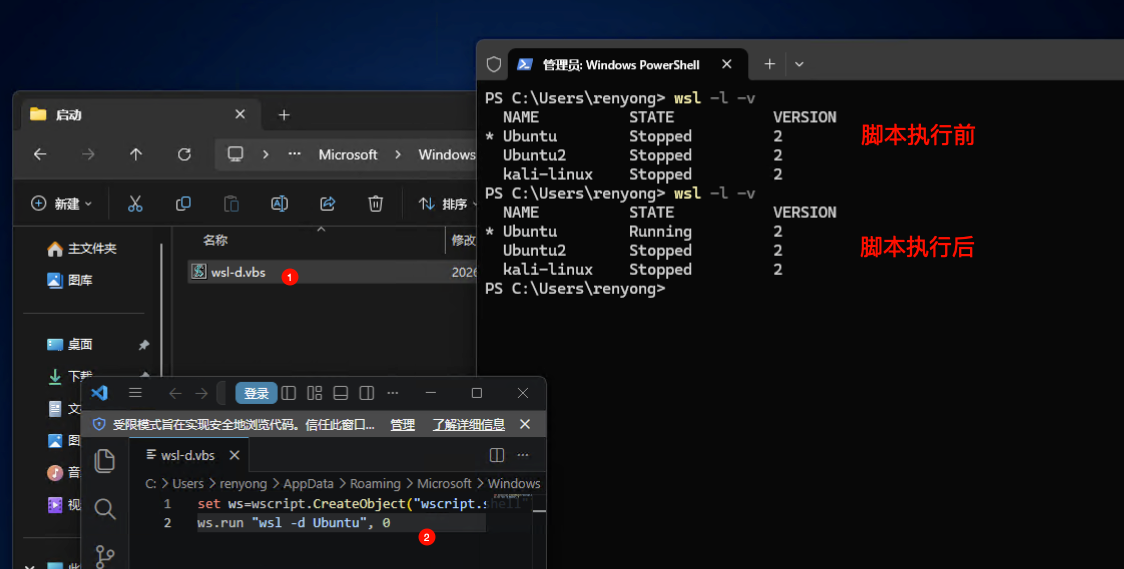This screenshot has width=1124, height=569.
Task: Open the Search view in VS Code
Action: (x=105, y=509)
